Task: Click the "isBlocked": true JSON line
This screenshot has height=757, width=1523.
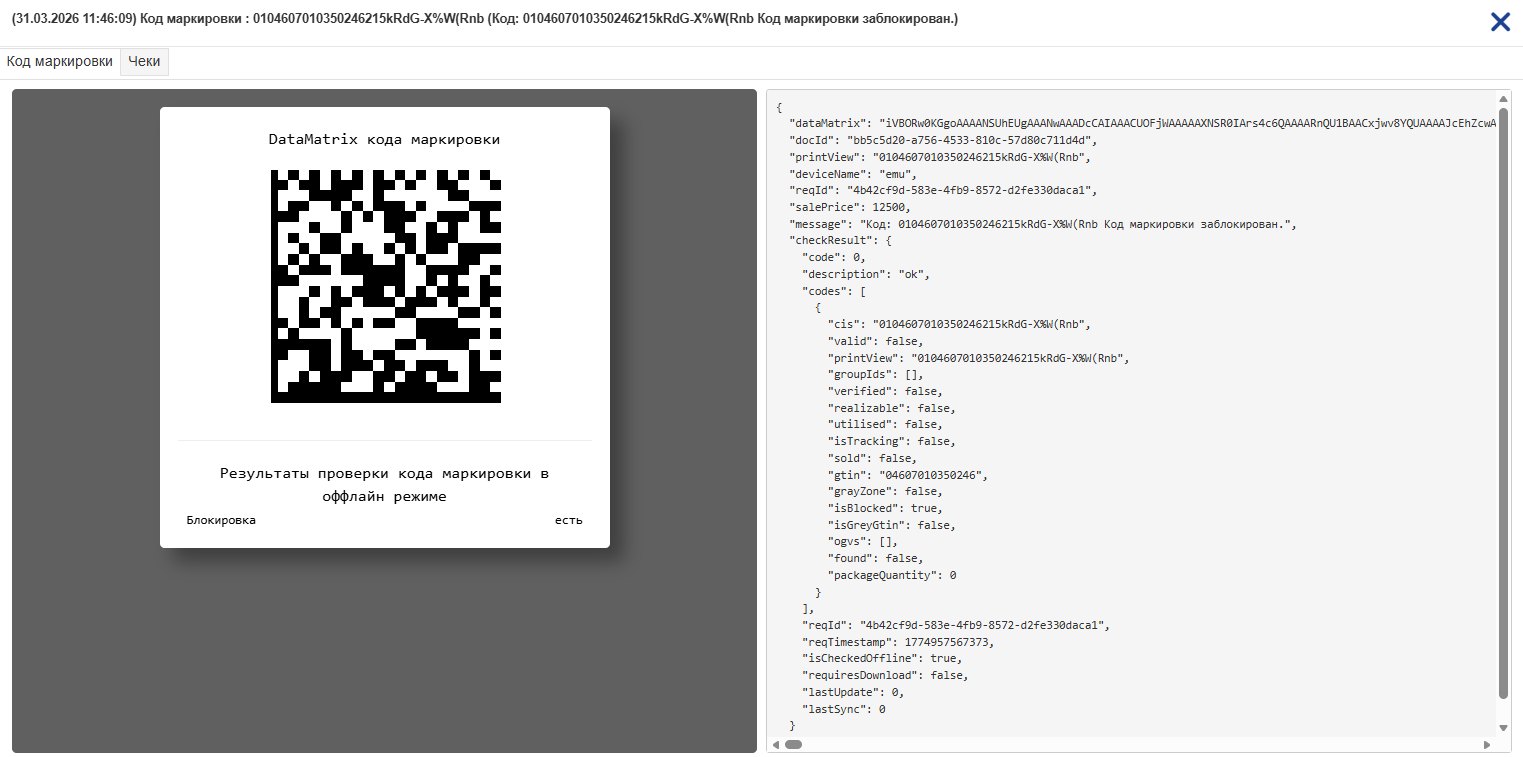Action: pyautogui.click(x=885, y=508)
